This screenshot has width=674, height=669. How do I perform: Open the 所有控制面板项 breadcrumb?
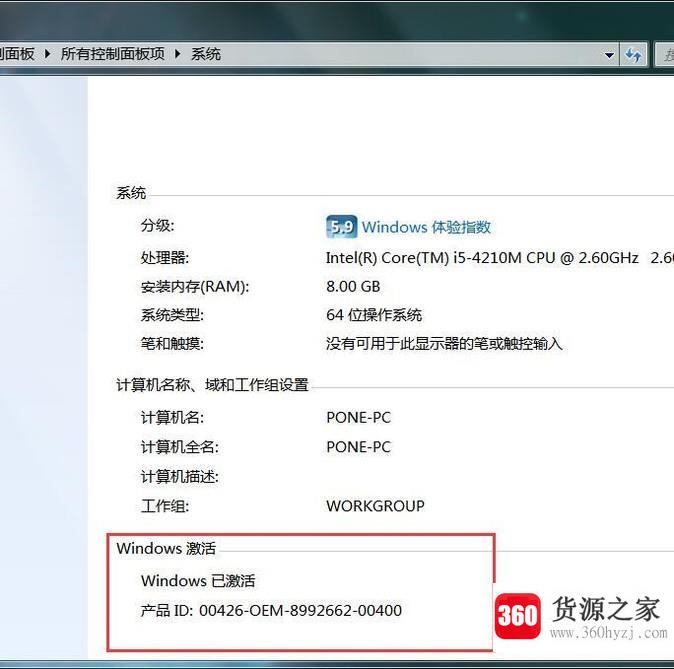[x=113, y=54]
